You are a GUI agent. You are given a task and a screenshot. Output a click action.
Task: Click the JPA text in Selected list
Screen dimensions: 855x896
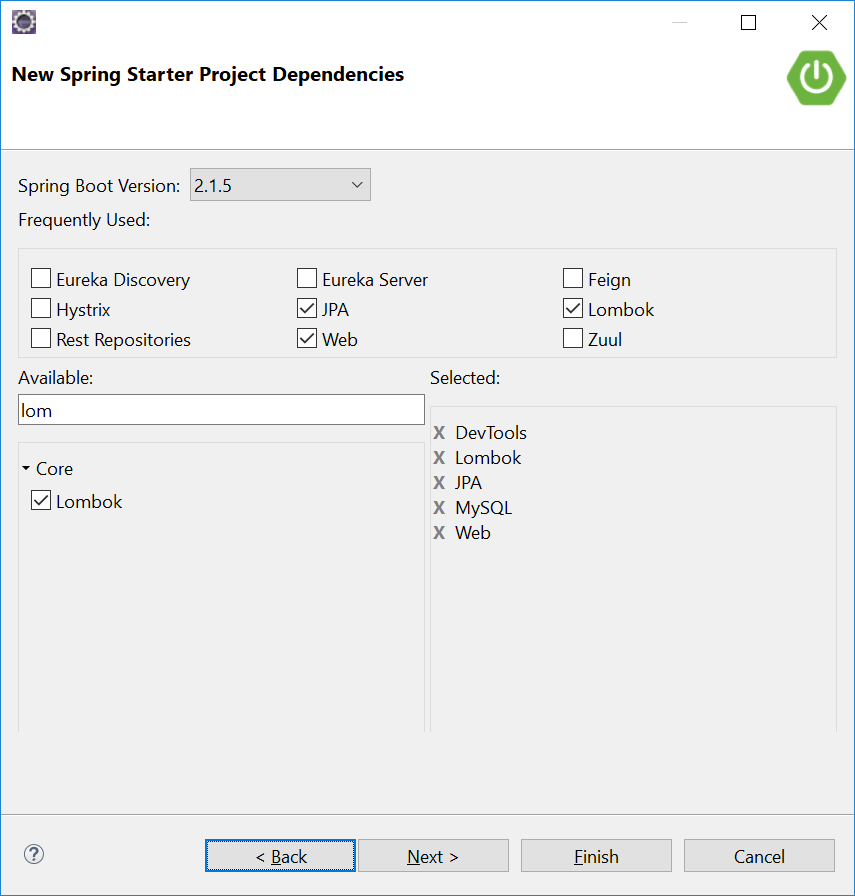(x=469, y=483)
